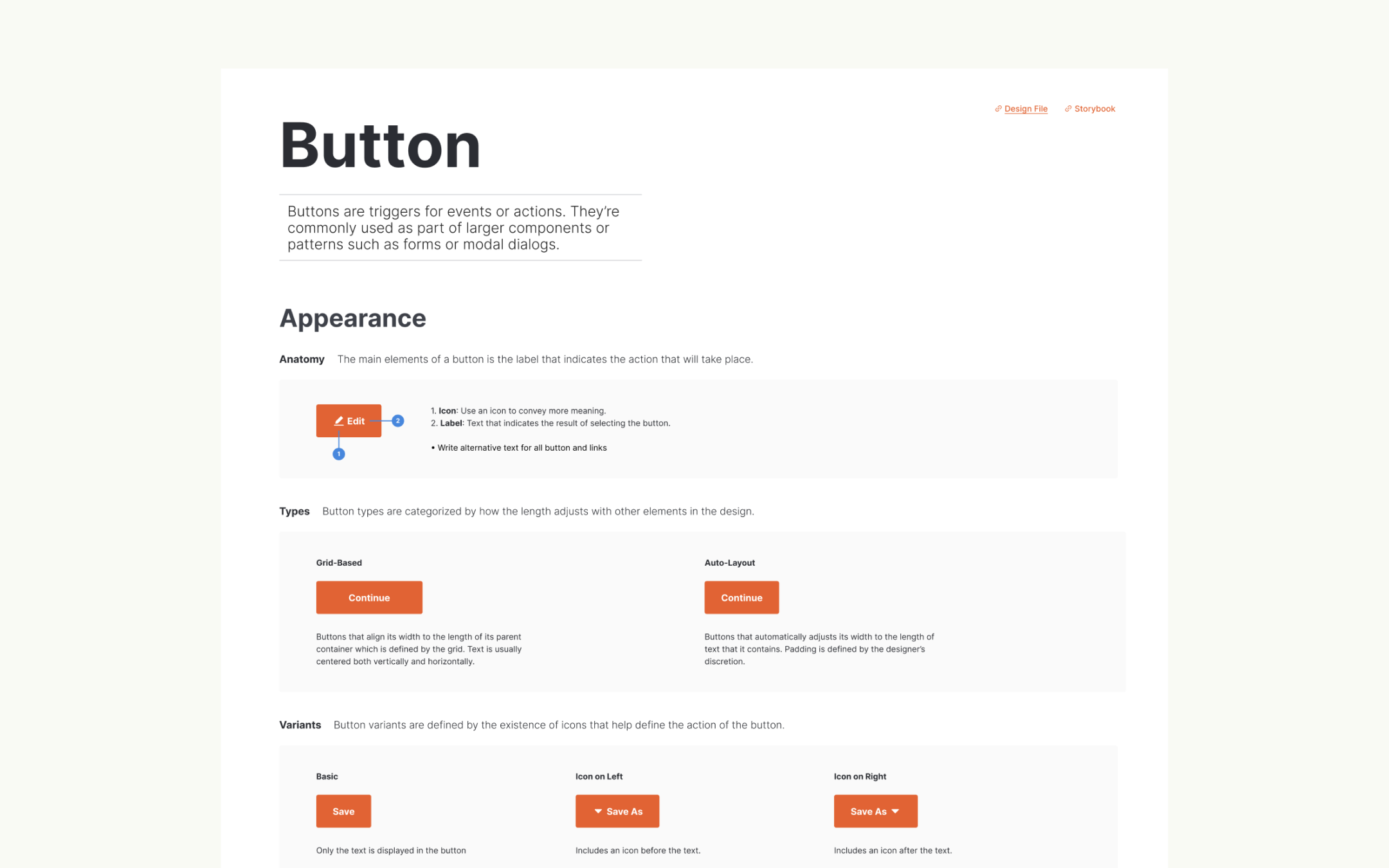Image resolution: width=1389 pixels, height=868 pixels.
Task: Click the pencil icon in Edit button
Action: coord(339,421)
